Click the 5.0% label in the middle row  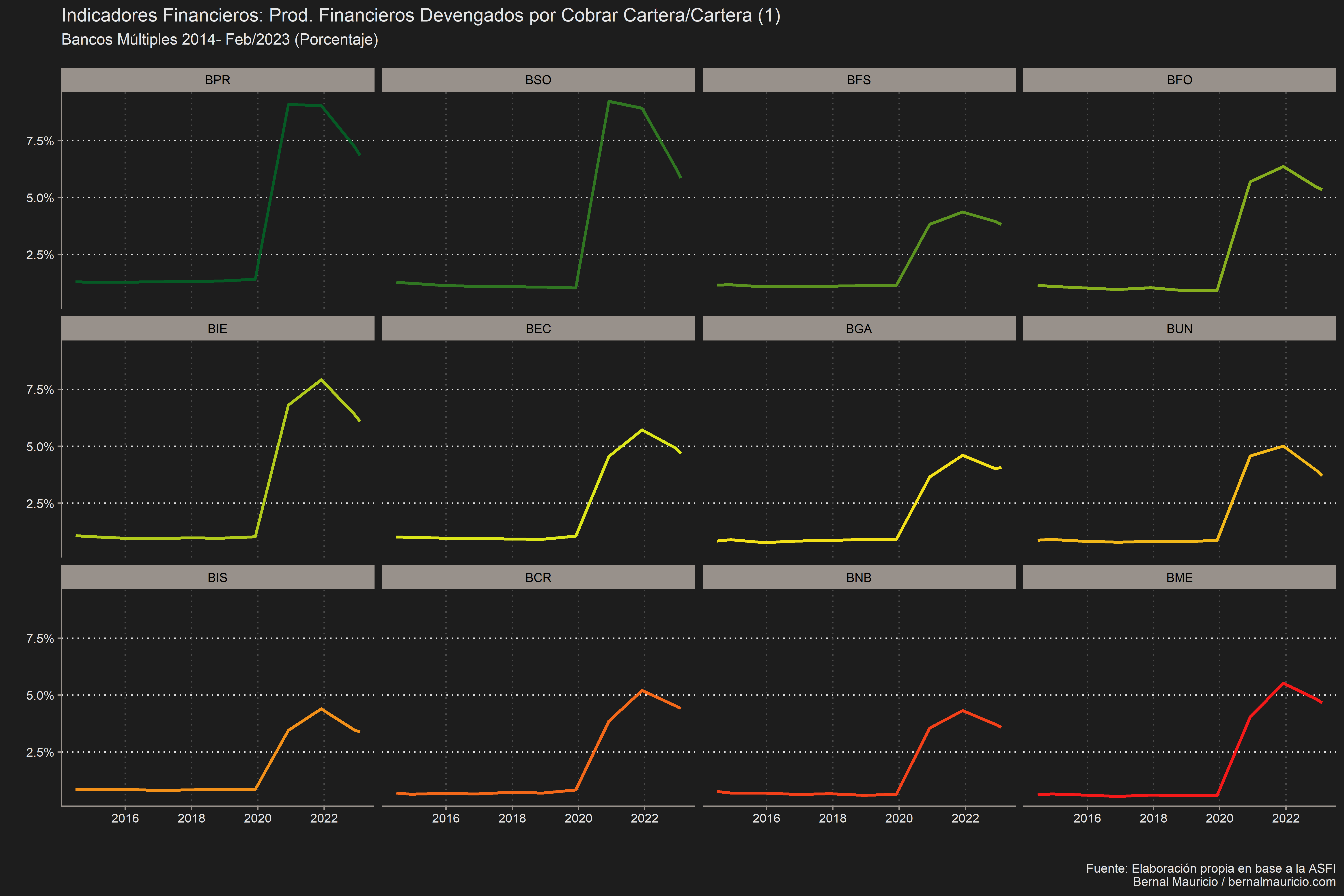click(40, 447)
